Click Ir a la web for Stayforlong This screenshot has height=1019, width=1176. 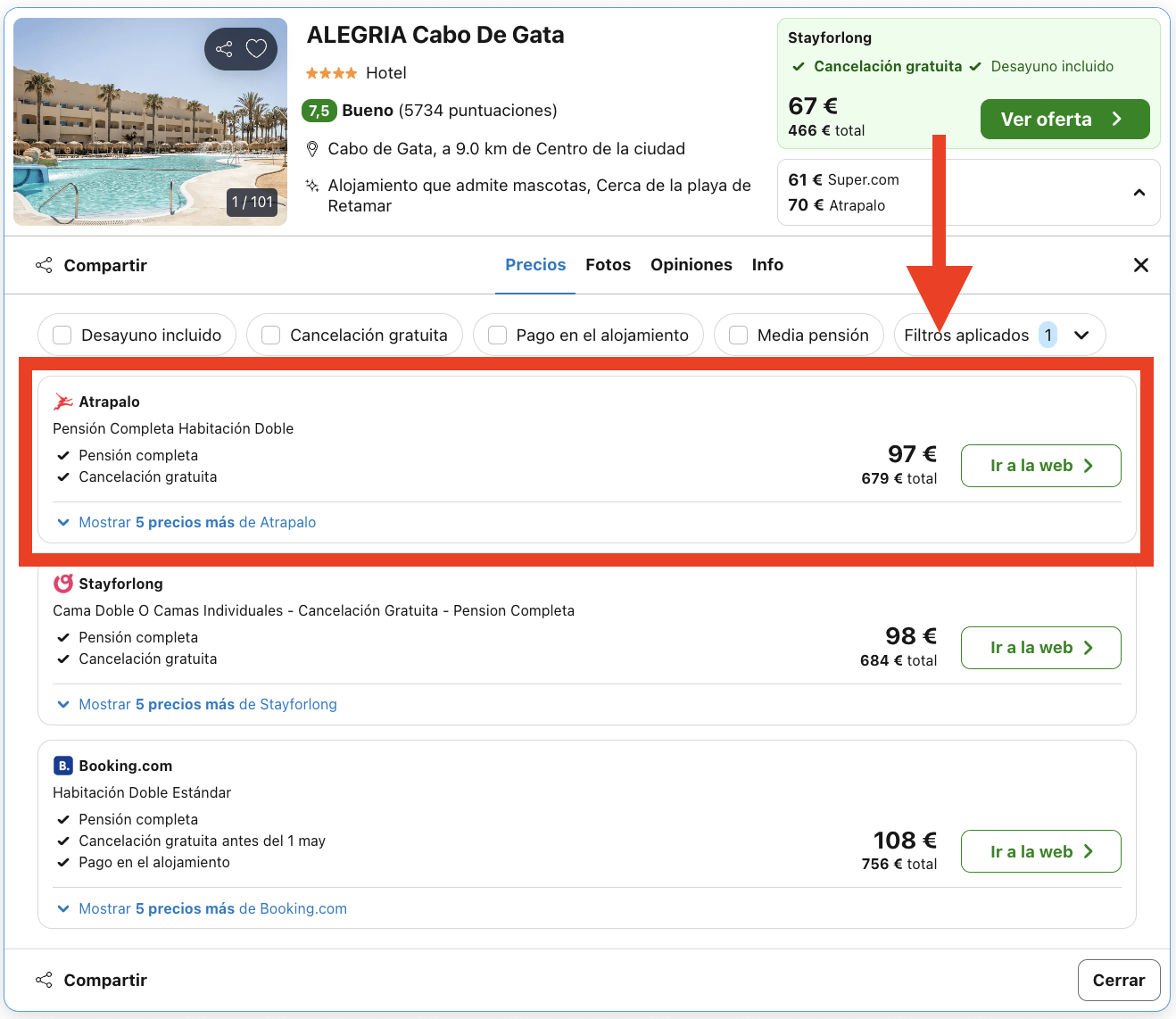click(1041, 648)
